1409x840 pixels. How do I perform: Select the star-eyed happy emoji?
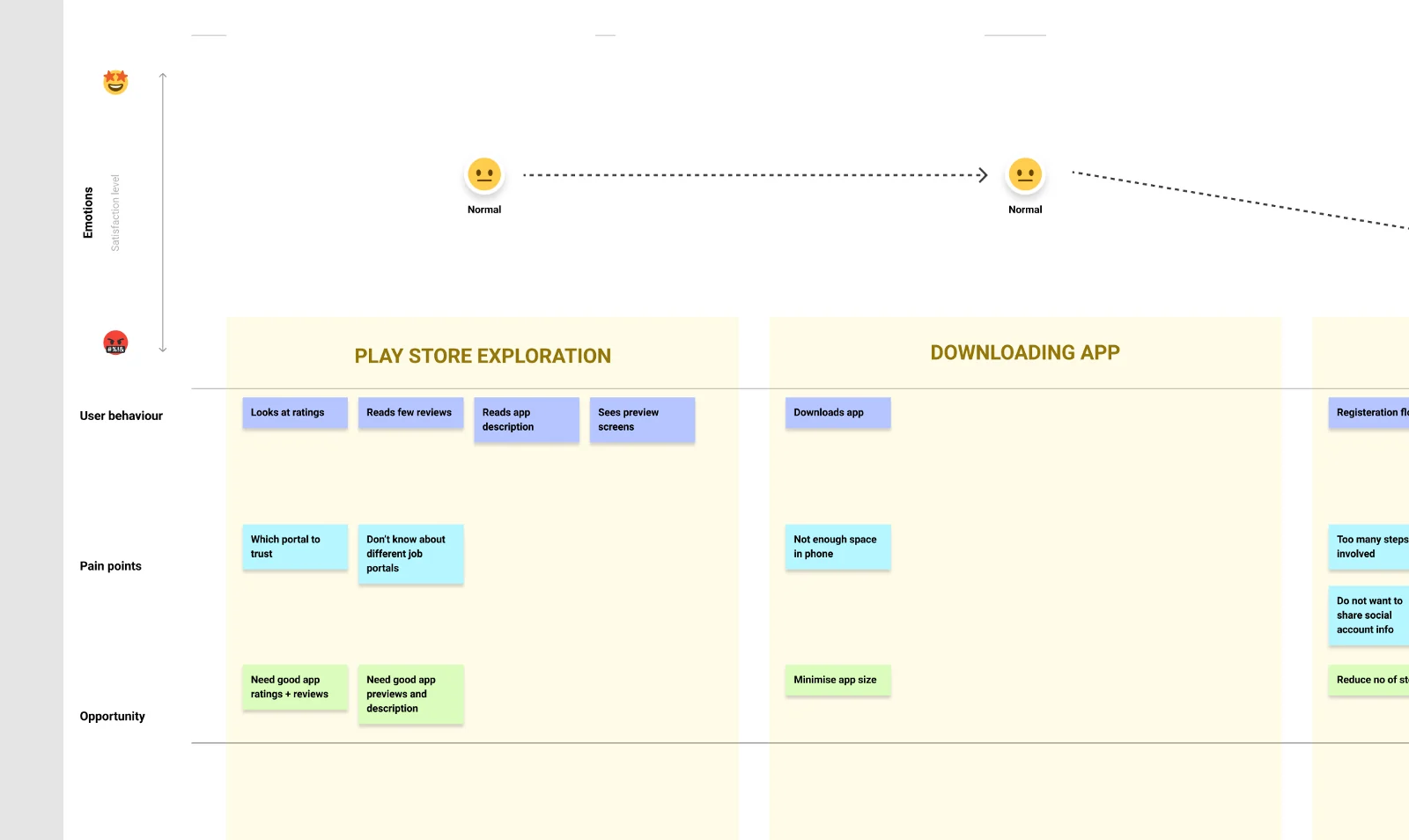[115, 82]
